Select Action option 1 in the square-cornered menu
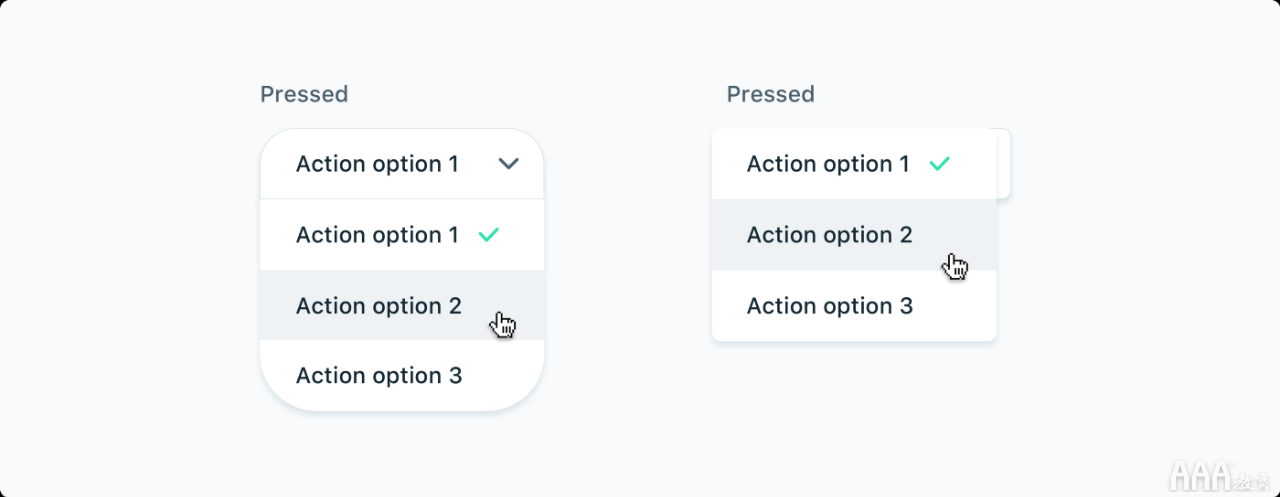Viewport: 1280px width, 497px height. click(x=854, y=164)
